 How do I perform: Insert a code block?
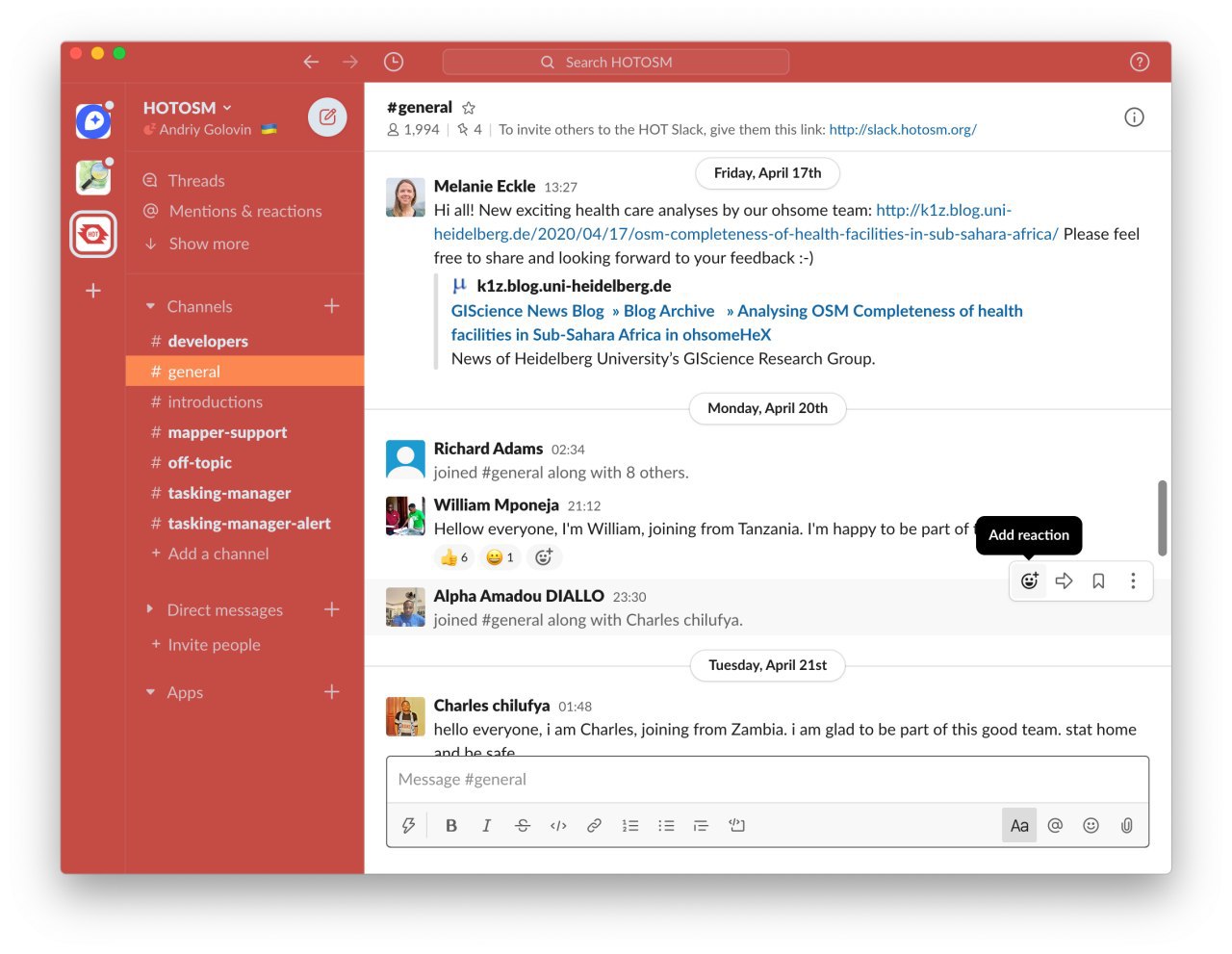click(x=737, y=825)
